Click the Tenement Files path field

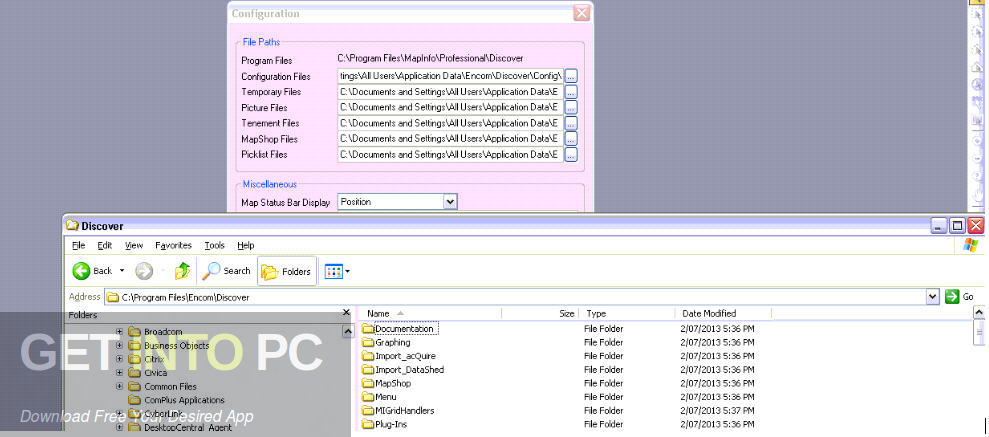coord(450,123)
